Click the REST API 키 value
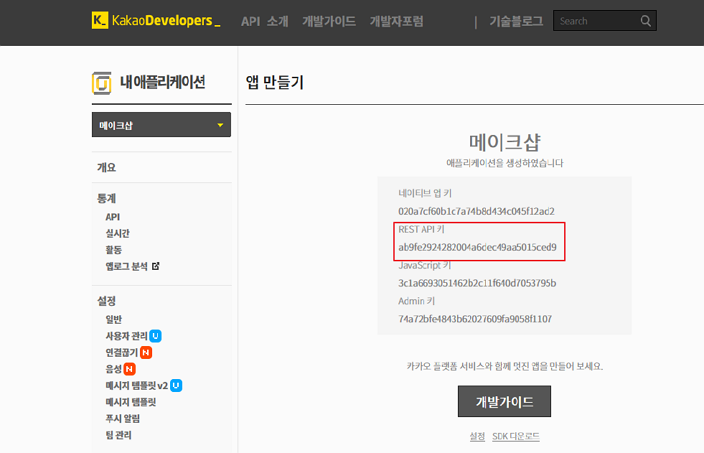Image resolution: width=704 pixels, height=453 pixels. [x=477, y=247]
